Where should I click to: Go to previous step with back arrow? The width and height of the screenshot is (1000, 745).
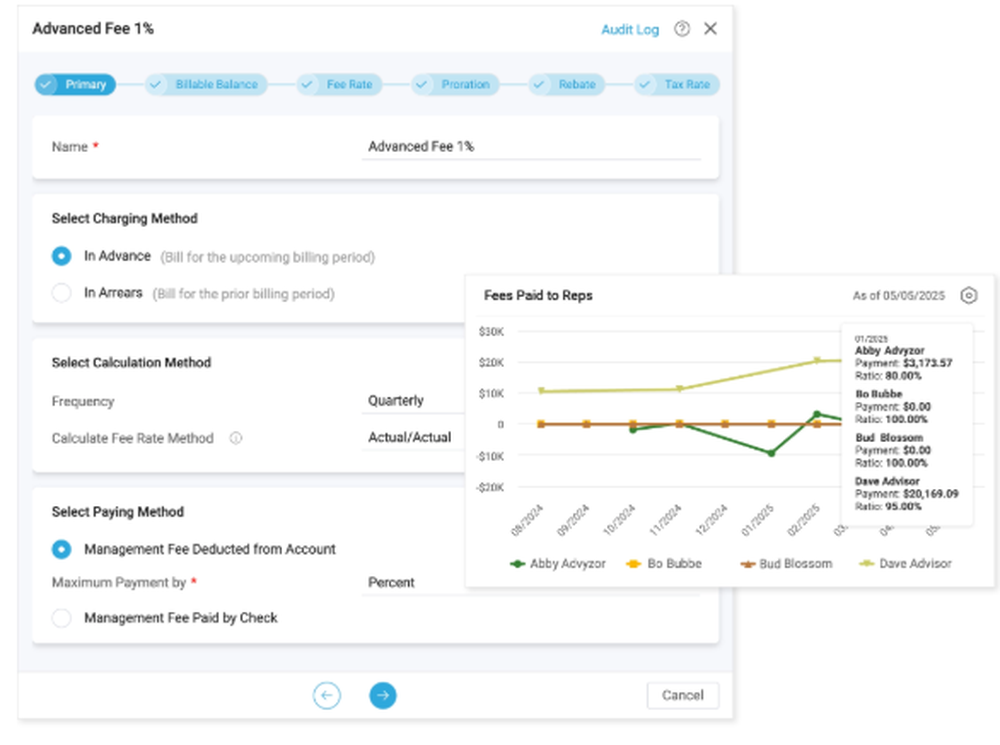[327, 695]
